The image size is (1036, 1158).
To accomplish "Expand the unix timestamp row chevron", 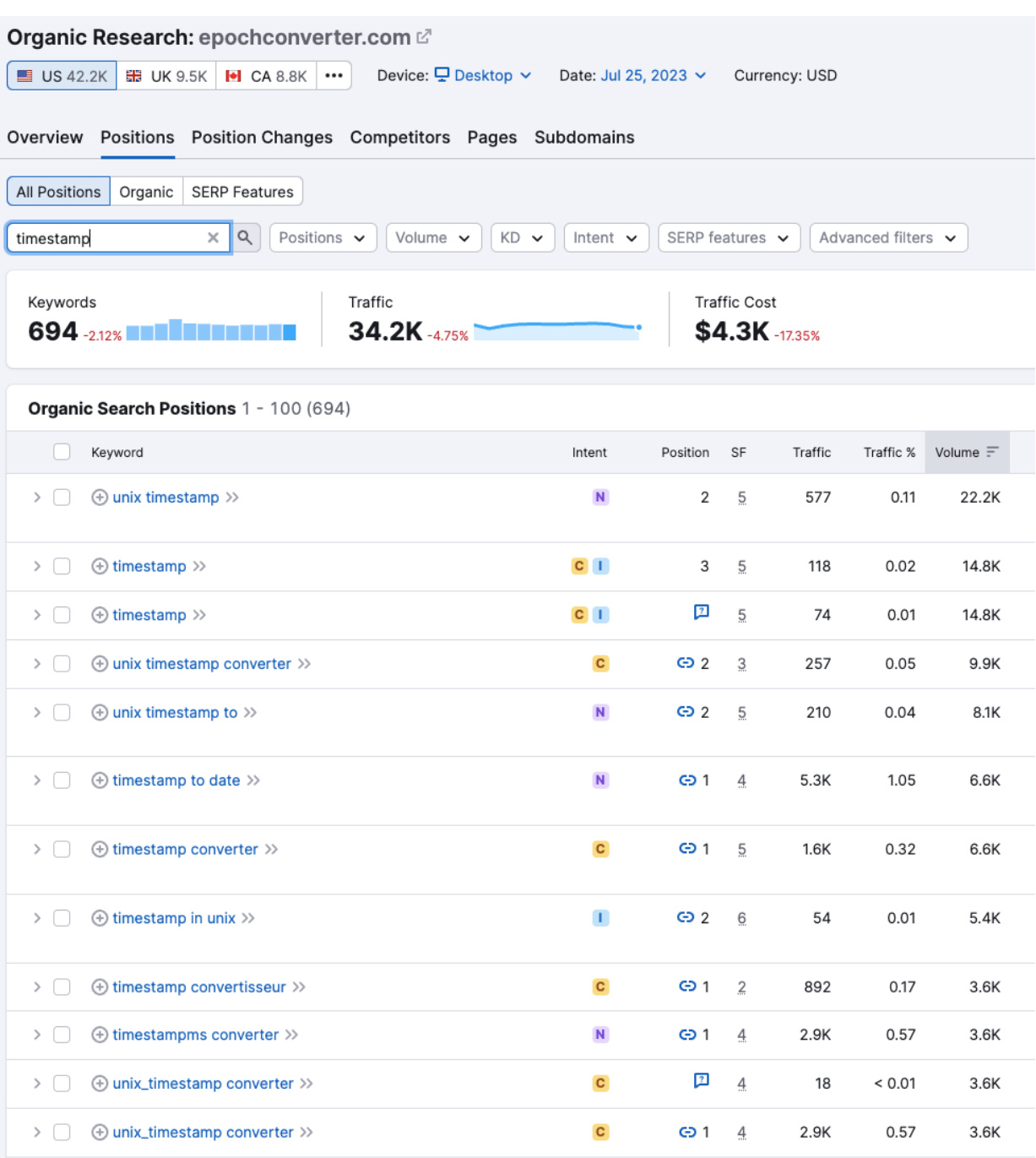I will [x=36, y=497].
